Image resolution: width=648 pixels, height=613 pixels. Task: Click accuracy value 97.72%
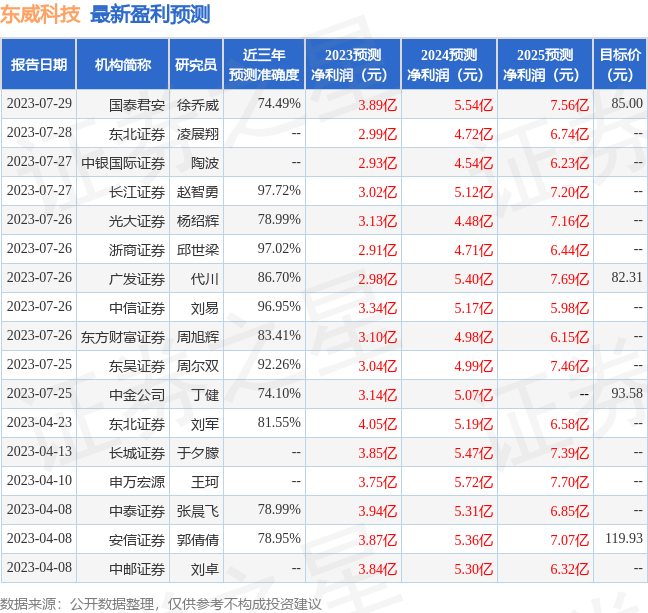(x=279, y=191)
